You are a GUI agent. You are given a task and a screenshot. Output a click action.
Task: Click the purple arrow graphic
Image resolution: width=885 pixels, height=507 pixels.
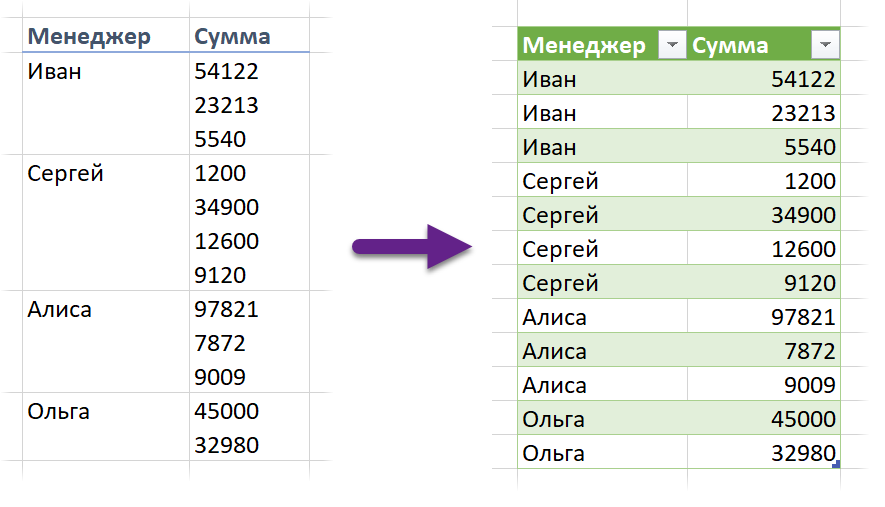pyautogui.click(x=412, y=247)
